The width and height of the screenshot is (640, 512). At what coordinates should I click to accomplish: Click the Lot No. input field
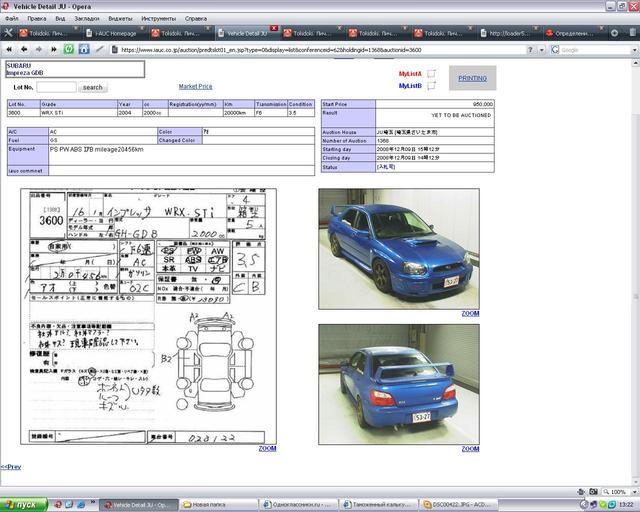[56, 87]
